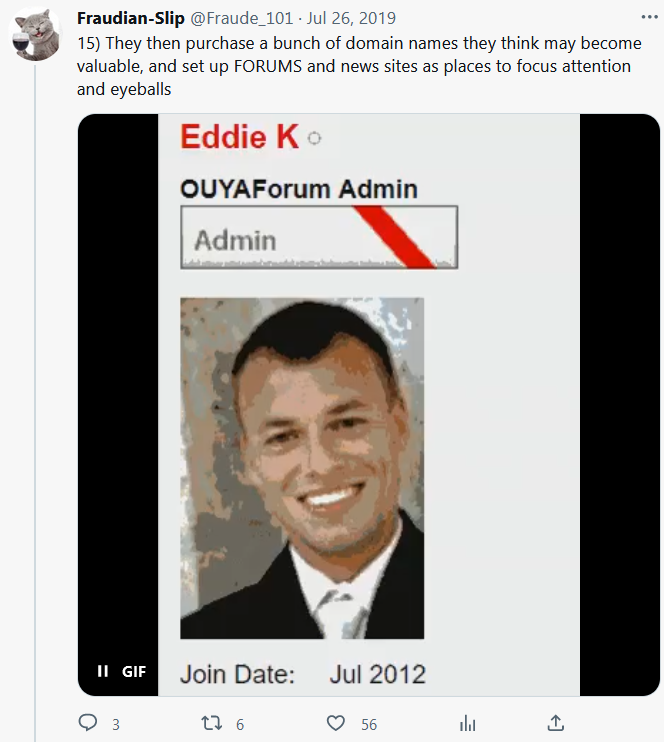Image resolution: width=664 pixels, height=742 pixels.
Task: Click the OUYAForum Admin title text
Action: pyautogui.click(x=299, y=189)
